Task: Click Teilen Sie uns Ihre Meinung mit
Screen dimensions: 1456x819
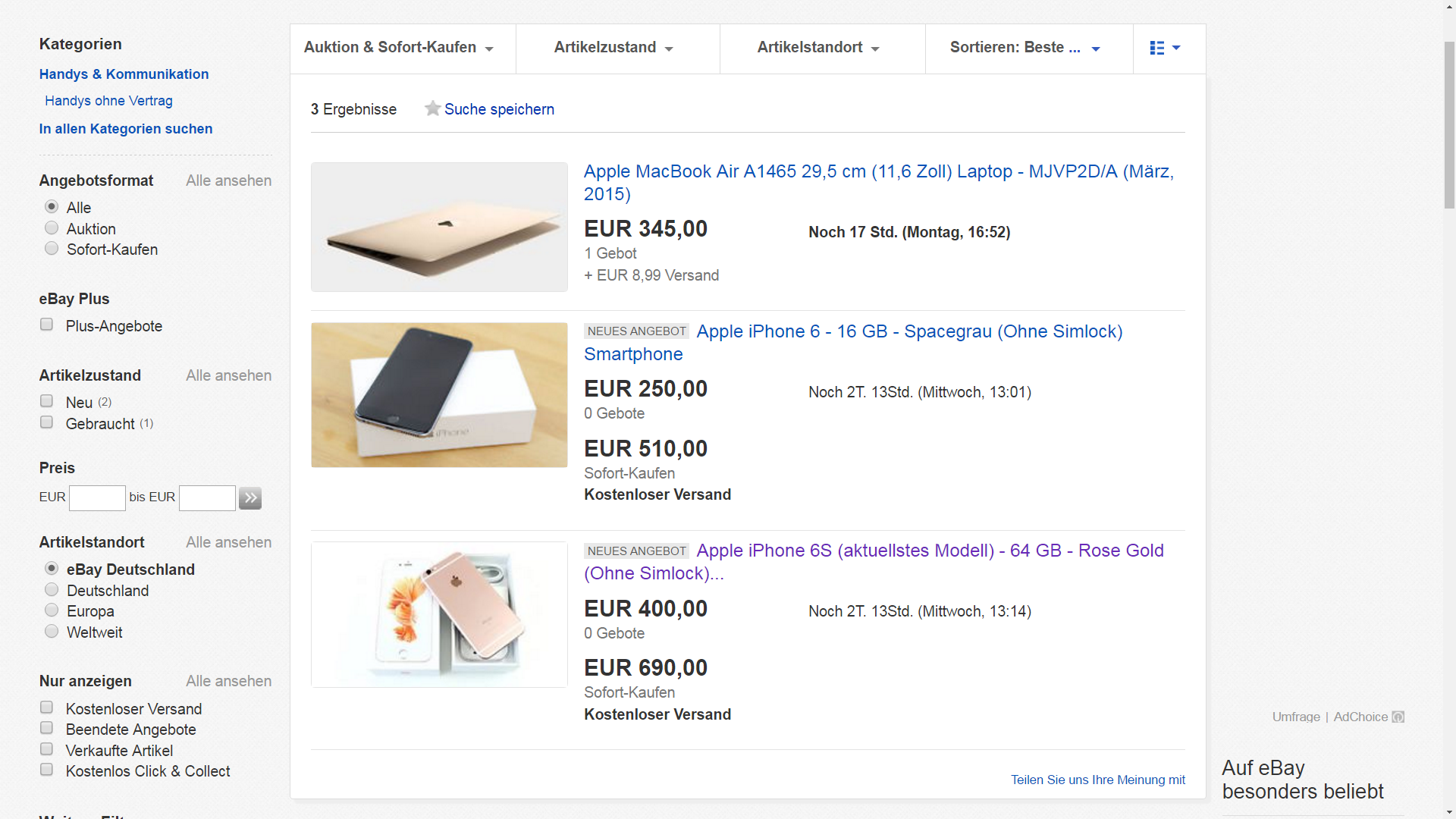Action: pyautogui.click(x=1097, y=780)
